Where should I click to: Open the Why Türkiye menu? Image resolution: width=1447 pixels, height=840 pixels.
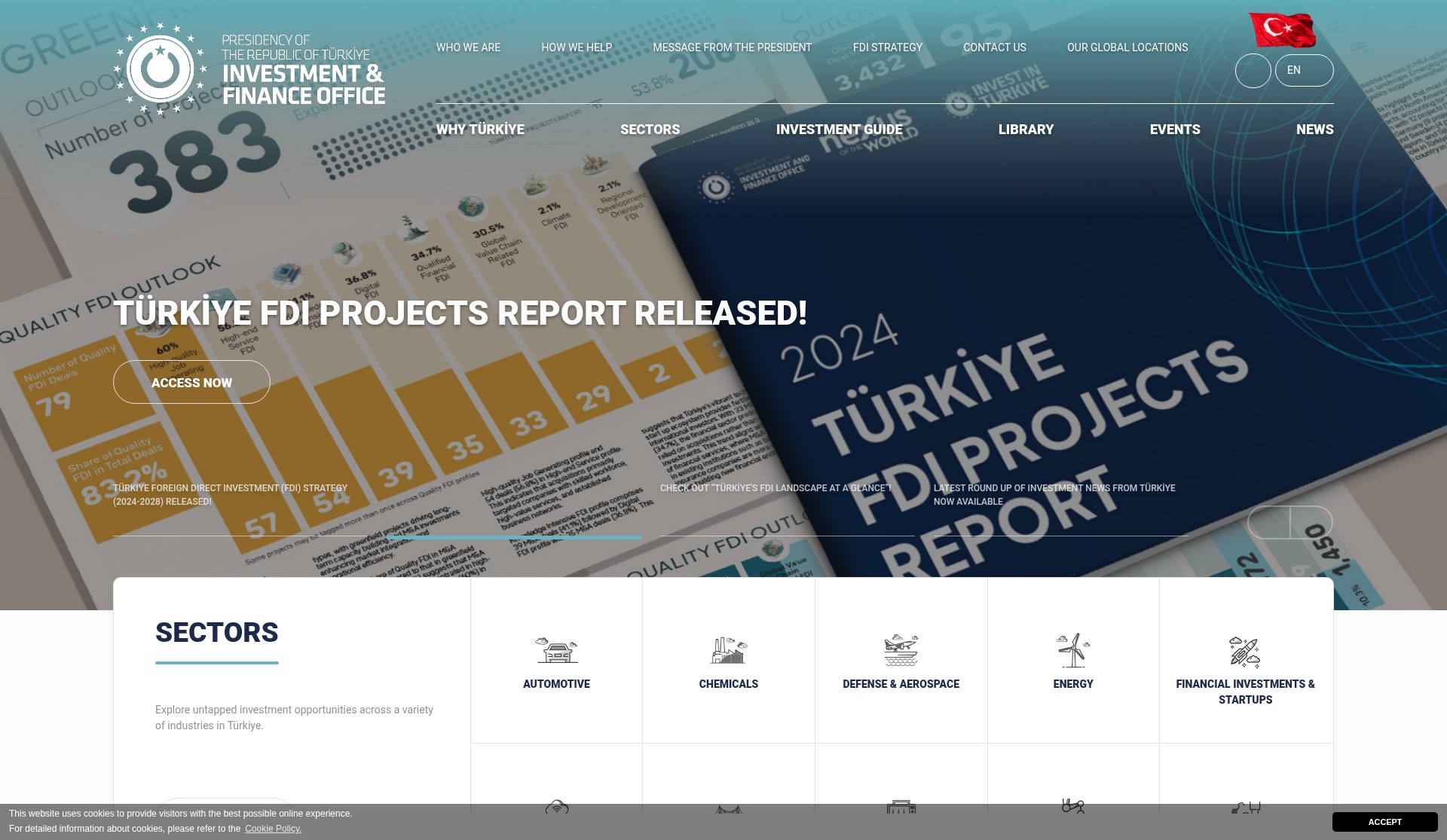(480, 130)
